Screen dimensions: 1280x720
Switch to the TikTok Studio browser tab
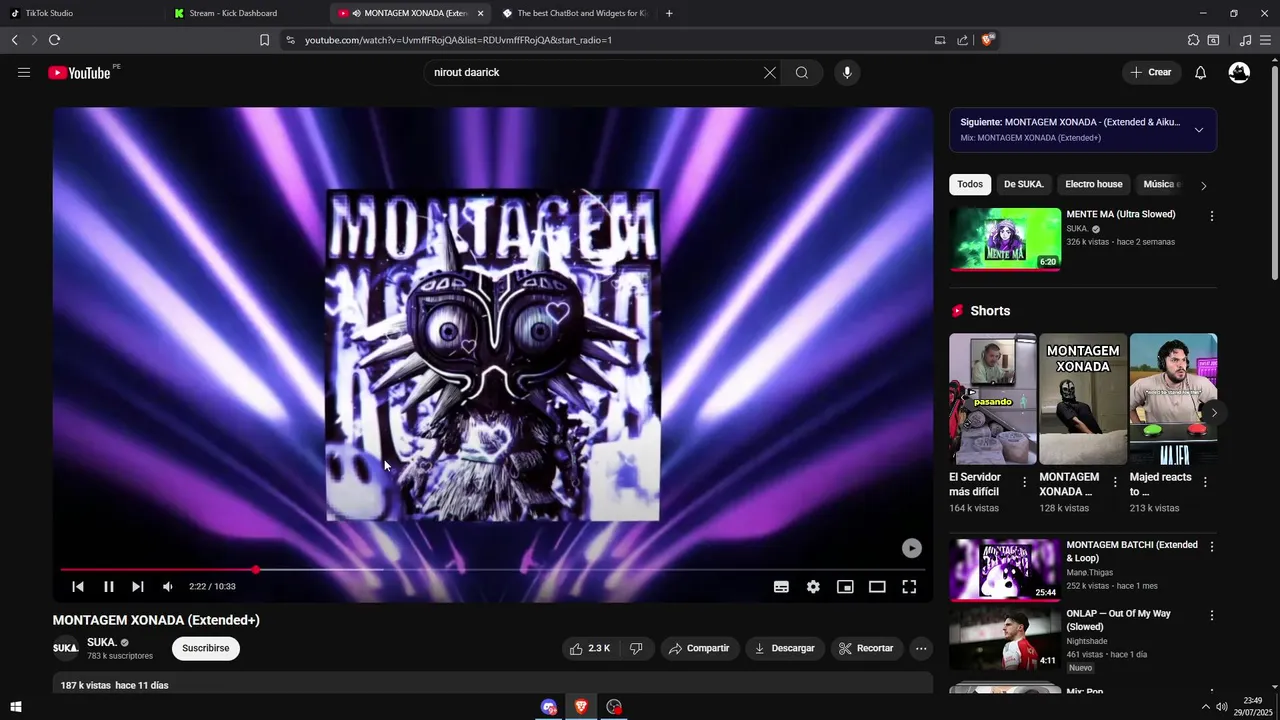[82, 13]
